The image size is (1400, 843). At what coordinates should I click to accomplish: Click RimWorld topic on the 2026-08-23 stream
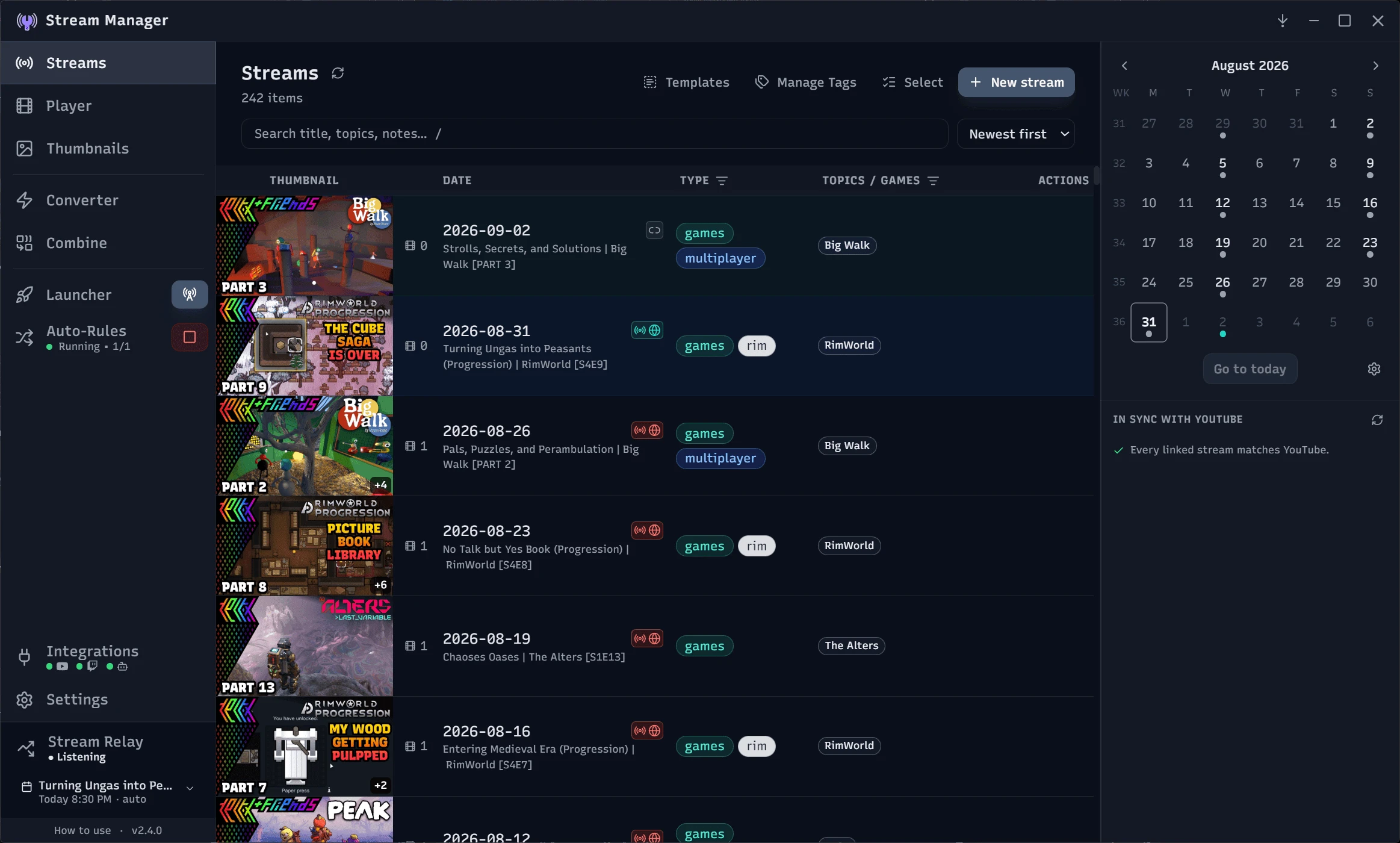(849, 546)
